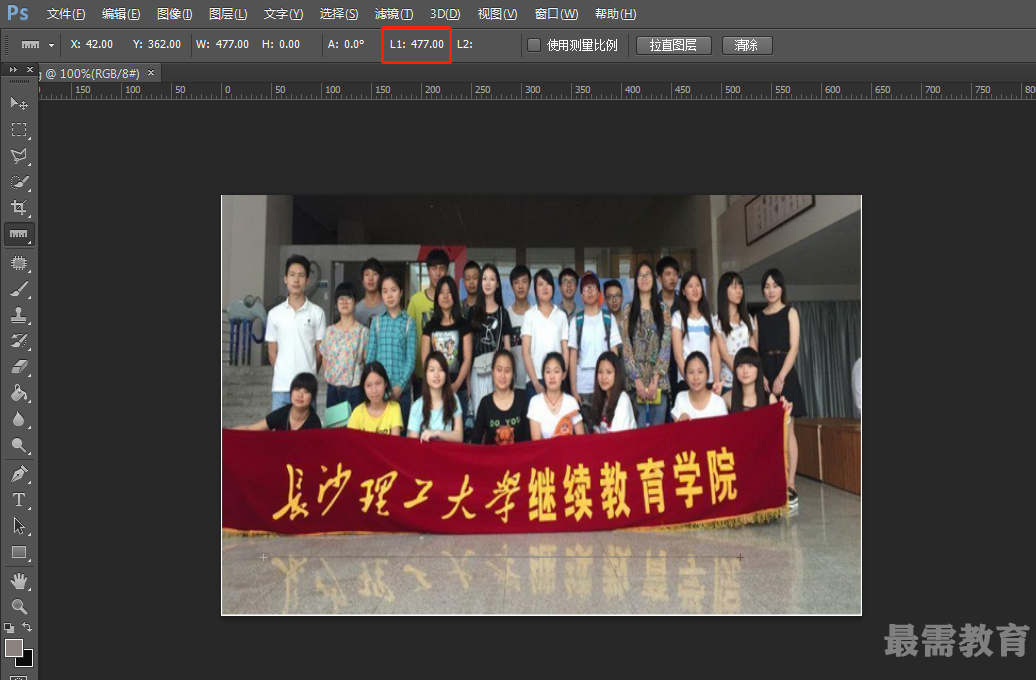Select the Rectangle shape tool

coord(19,552)
